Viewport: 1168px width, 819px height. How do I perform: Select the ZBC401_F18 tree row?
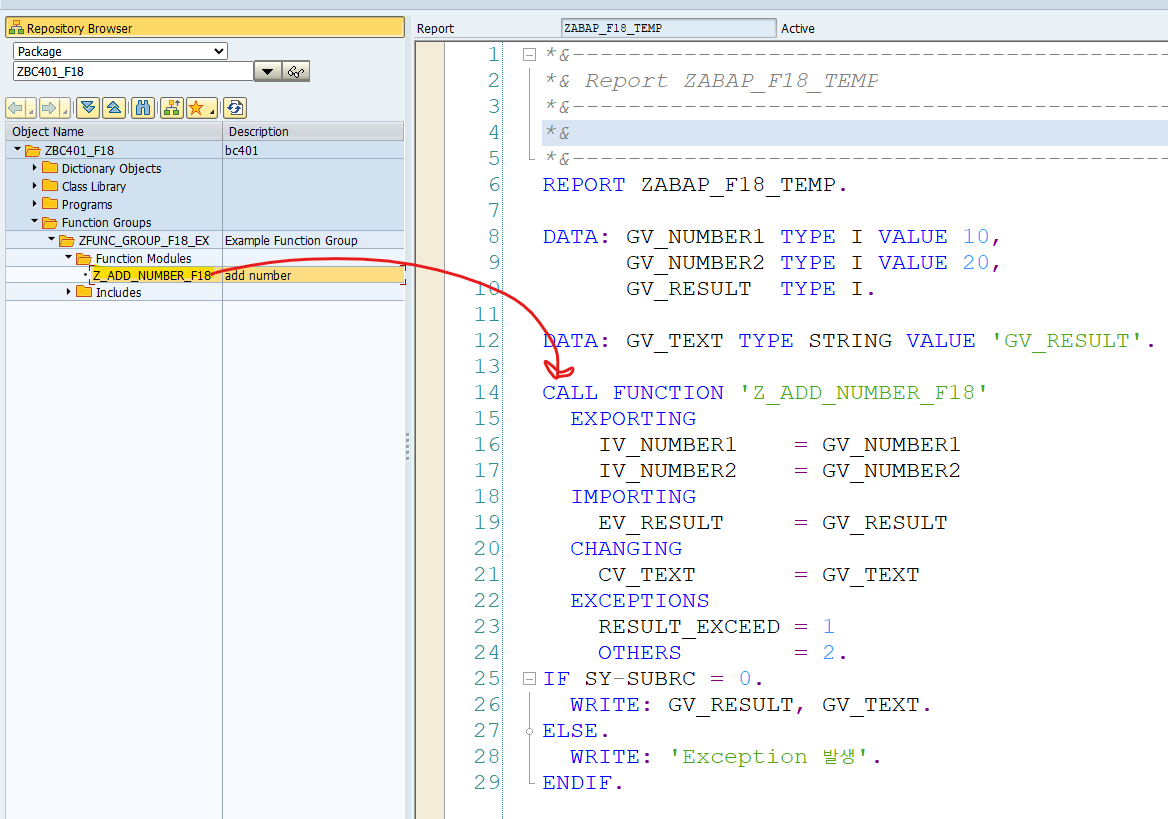coord(205,150)
